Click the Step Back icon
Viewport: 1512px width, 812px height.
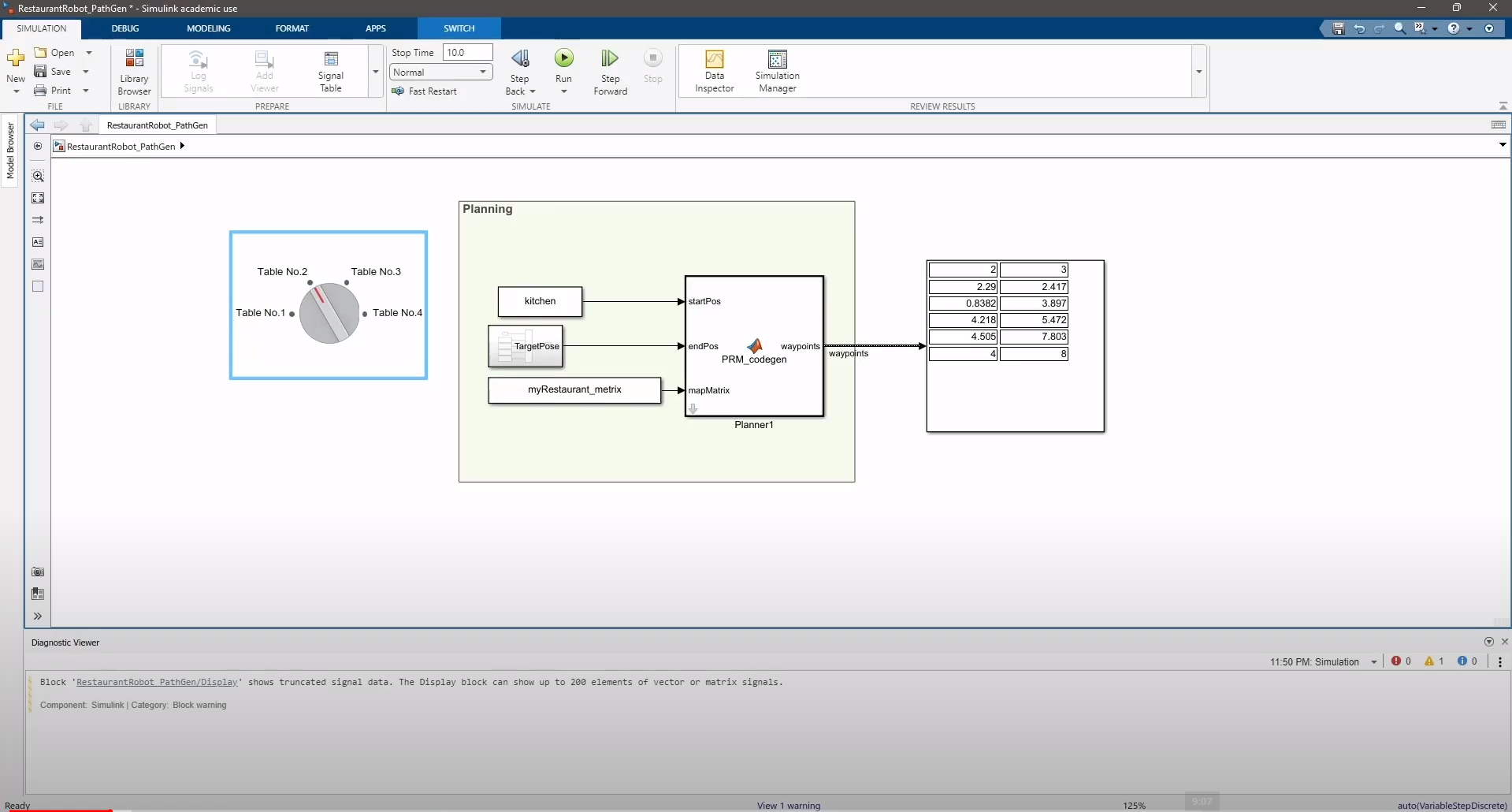point(520,59)
